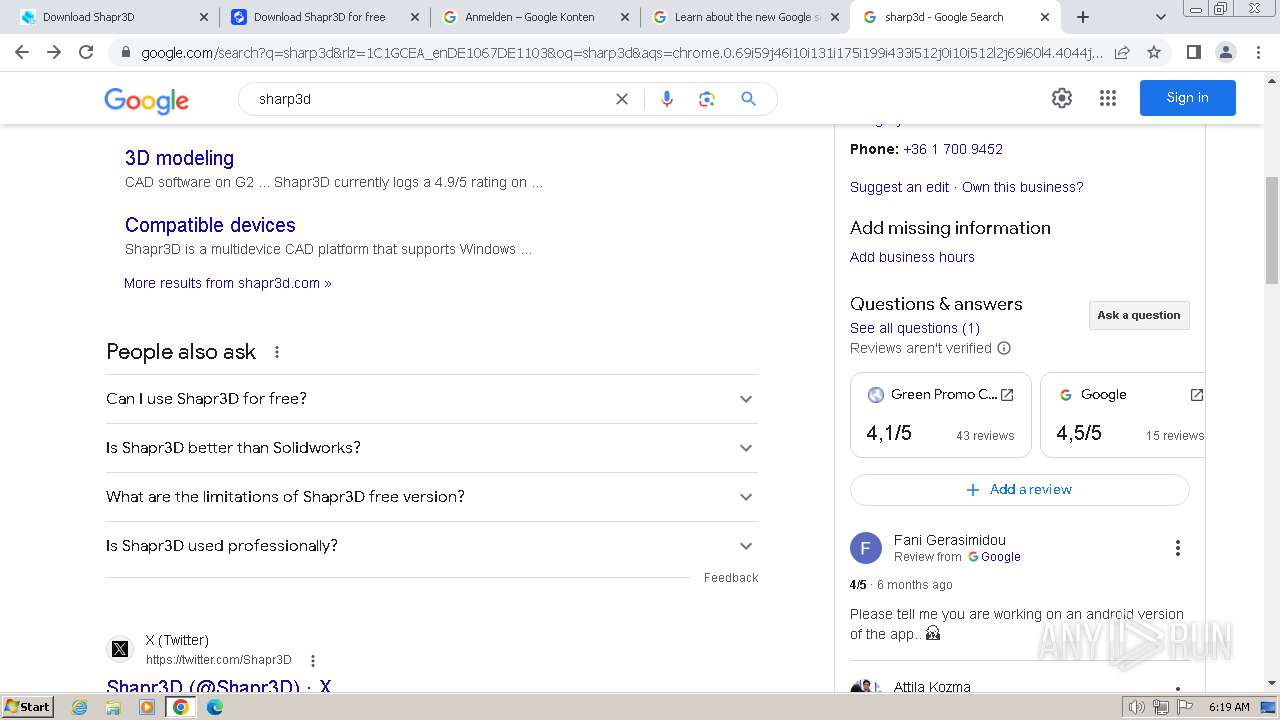Go back to the previous page
The image size is (1280, 720).
coord(22,52)
